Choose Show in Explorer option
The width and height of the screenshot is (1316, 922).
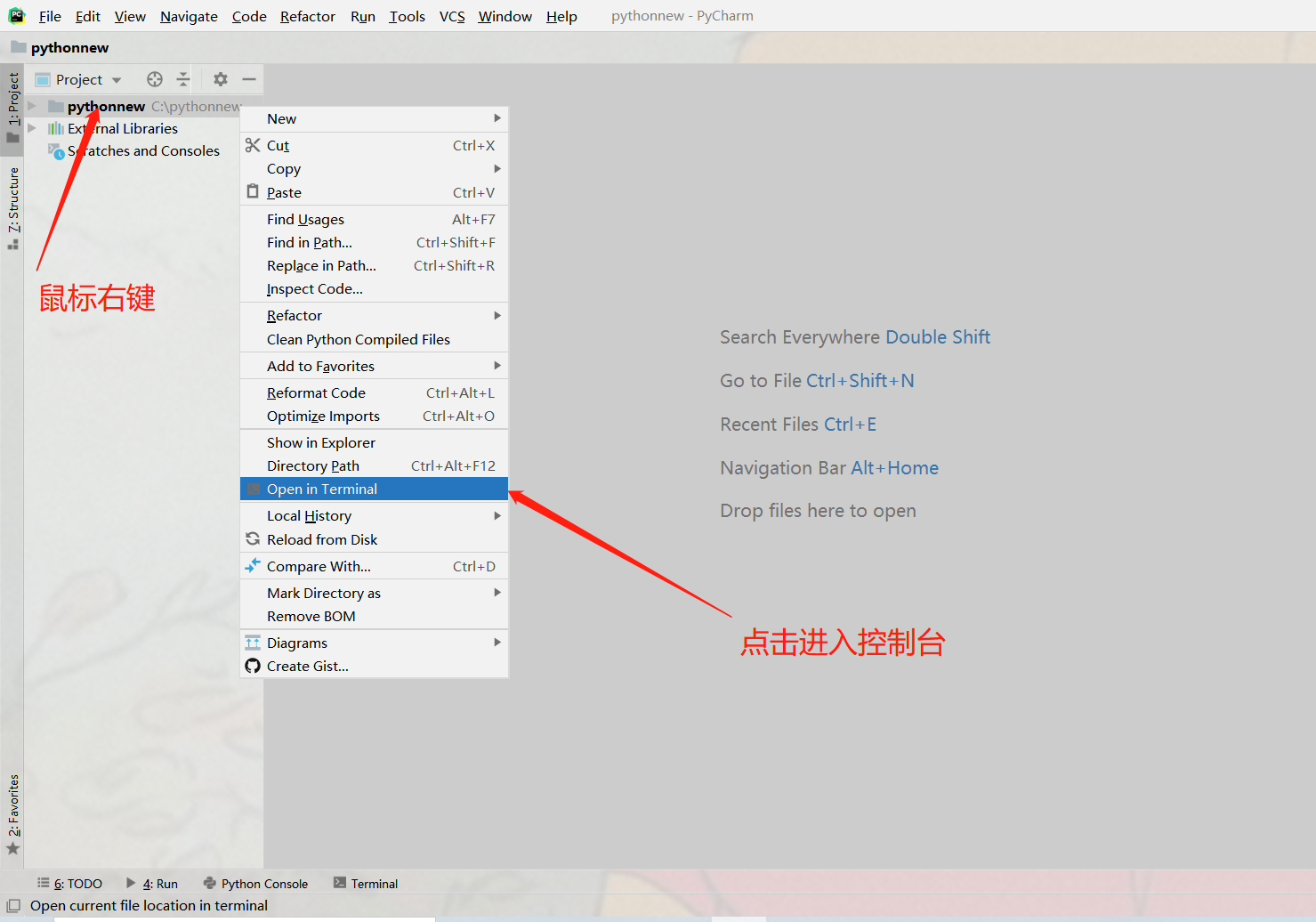pos(374,442)
